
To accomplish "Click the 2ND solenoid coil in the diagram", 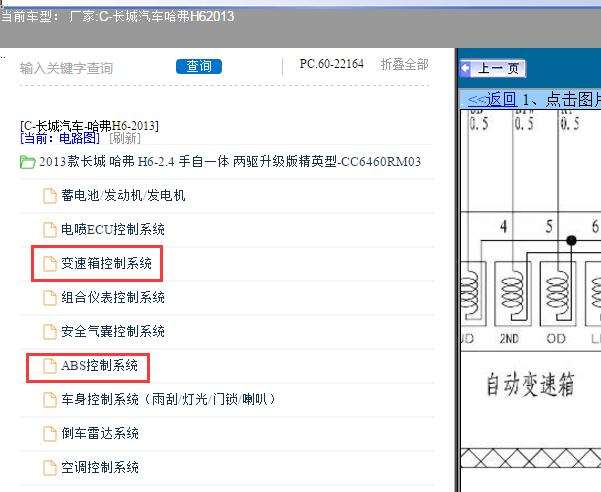I will pyautogui.click(x=512, y=294).
